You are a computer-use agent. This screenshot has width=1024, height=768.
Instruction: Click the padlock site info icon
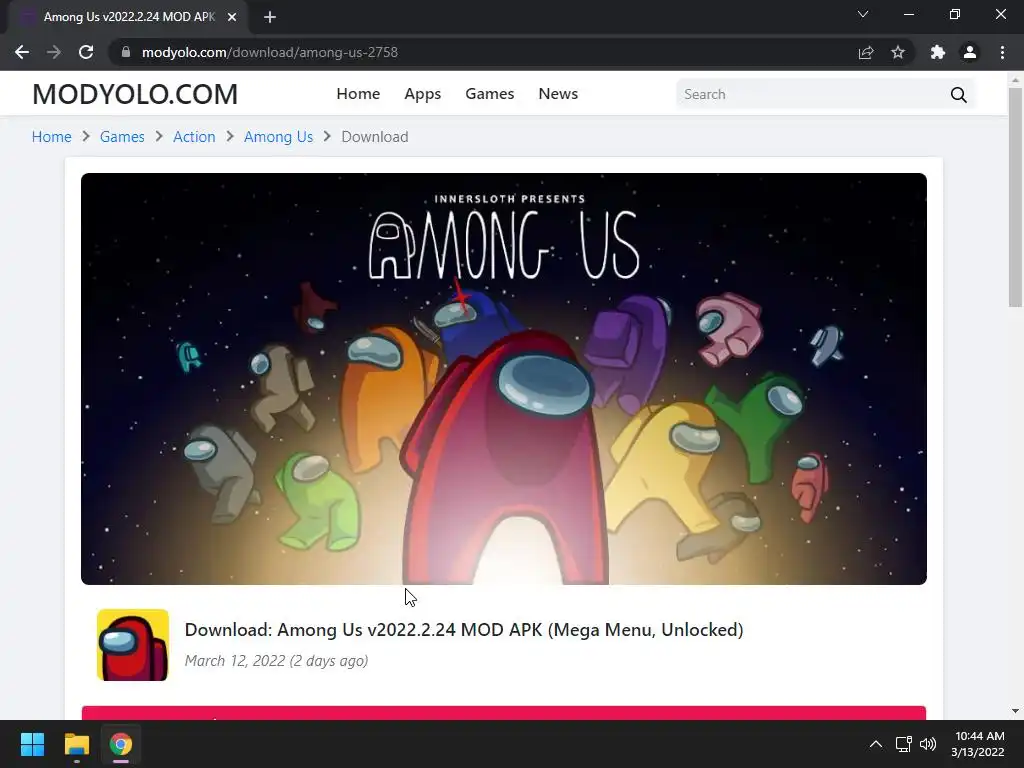coord(126,52)
